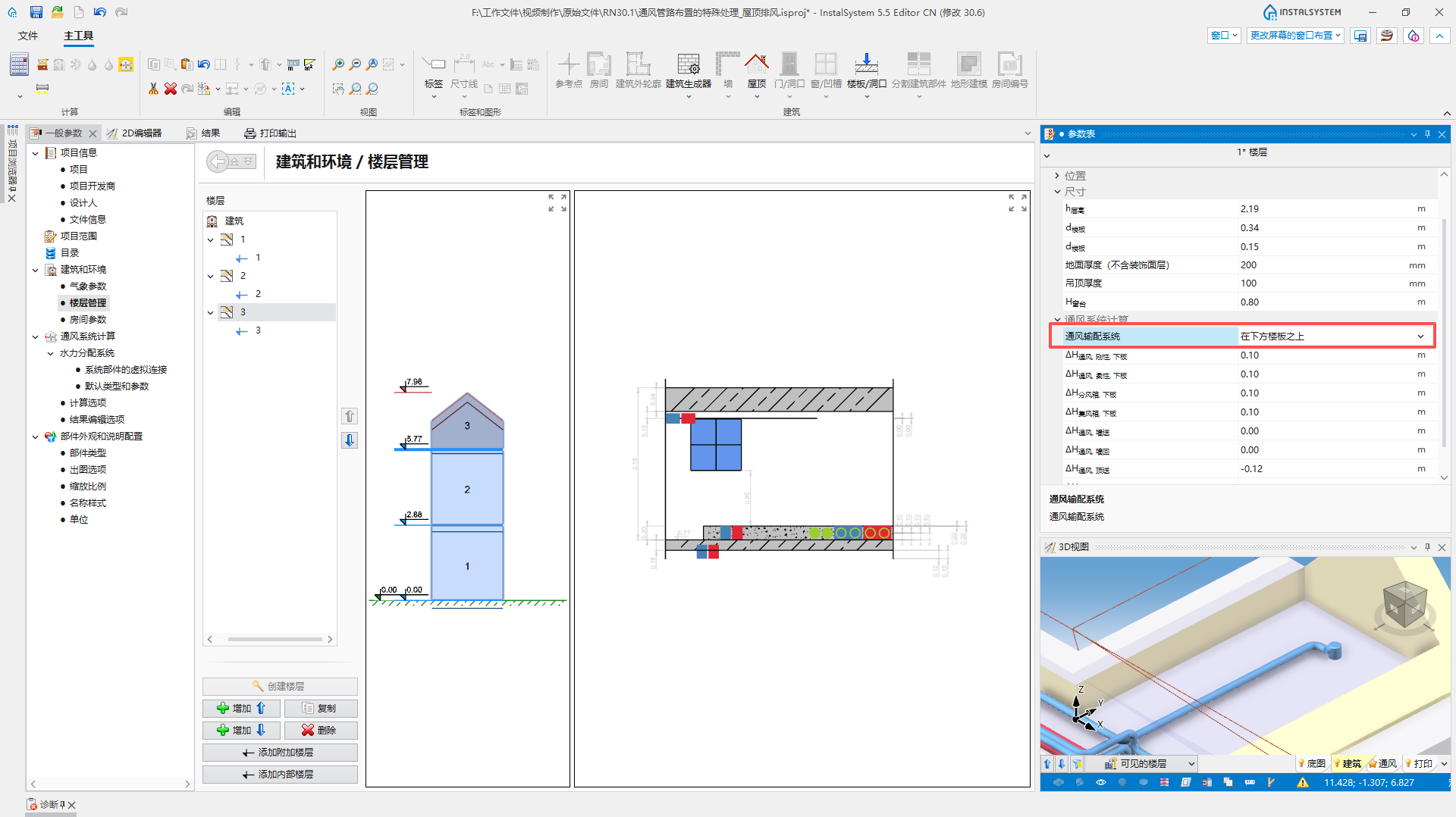
Task: Open the 文件 menu
Action: coord(28,36)
